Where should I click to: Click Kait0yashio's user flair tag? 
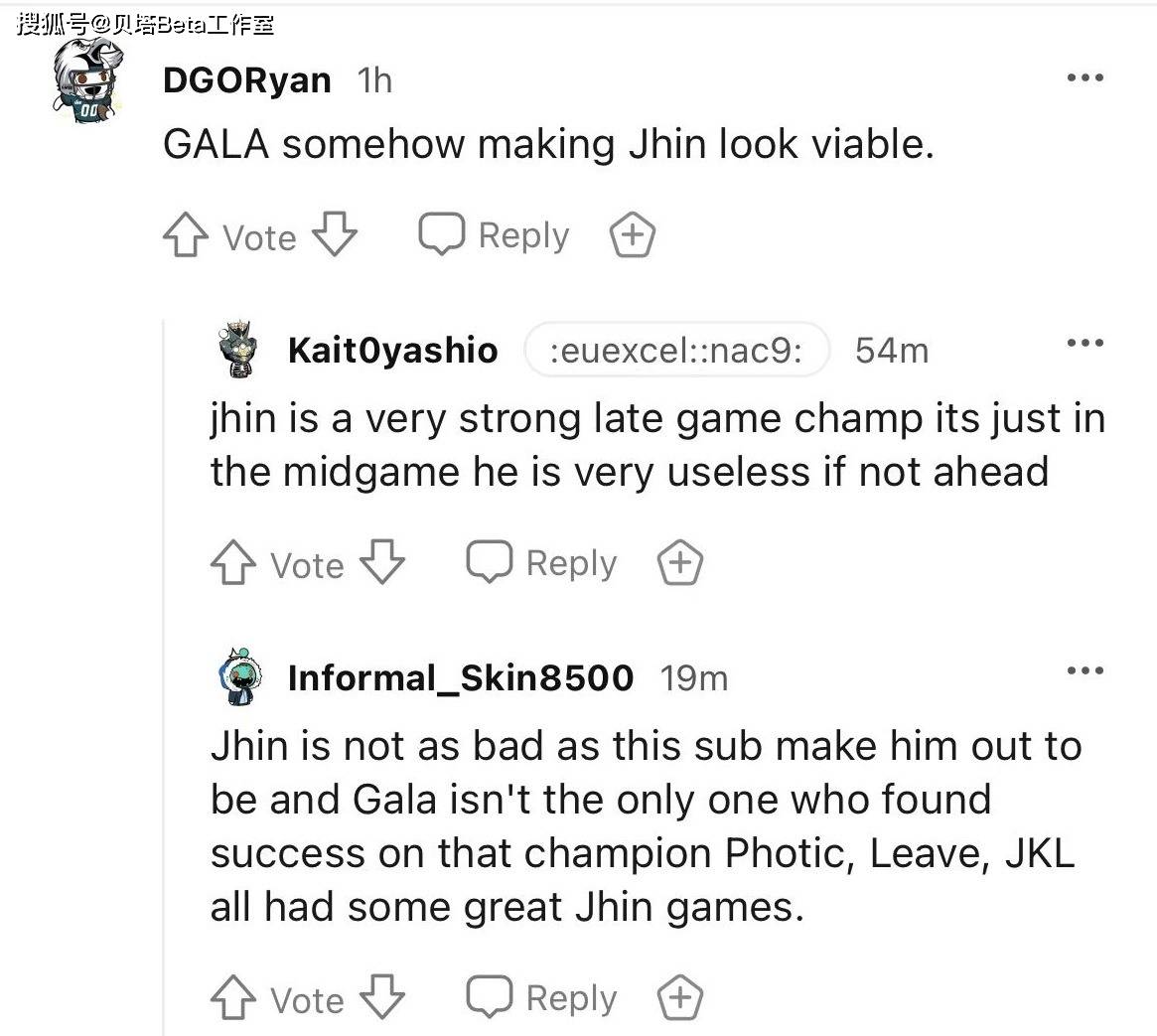(676, 350)
